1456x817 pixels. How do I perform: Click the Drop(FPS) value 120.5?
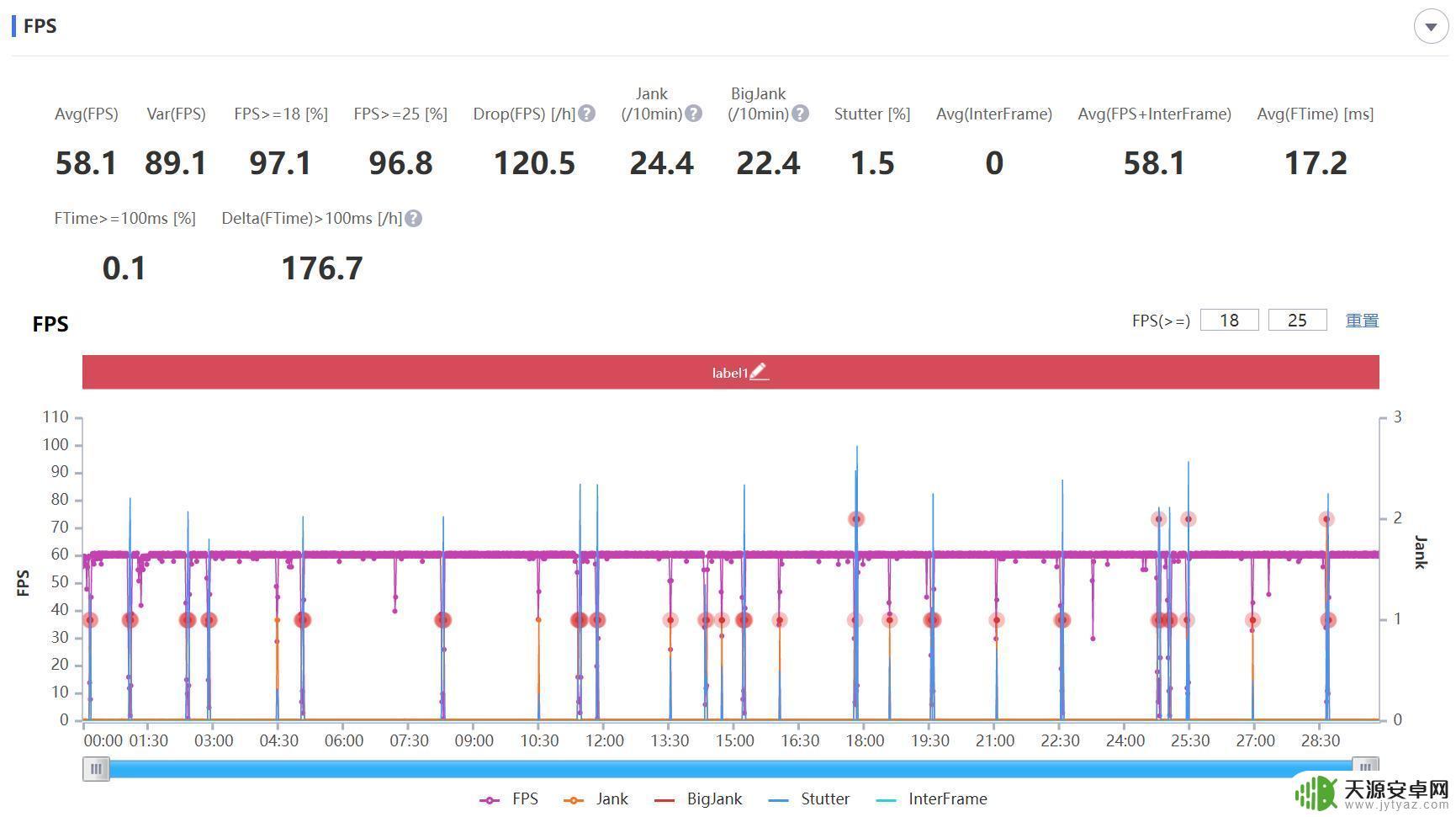point(534,163)
